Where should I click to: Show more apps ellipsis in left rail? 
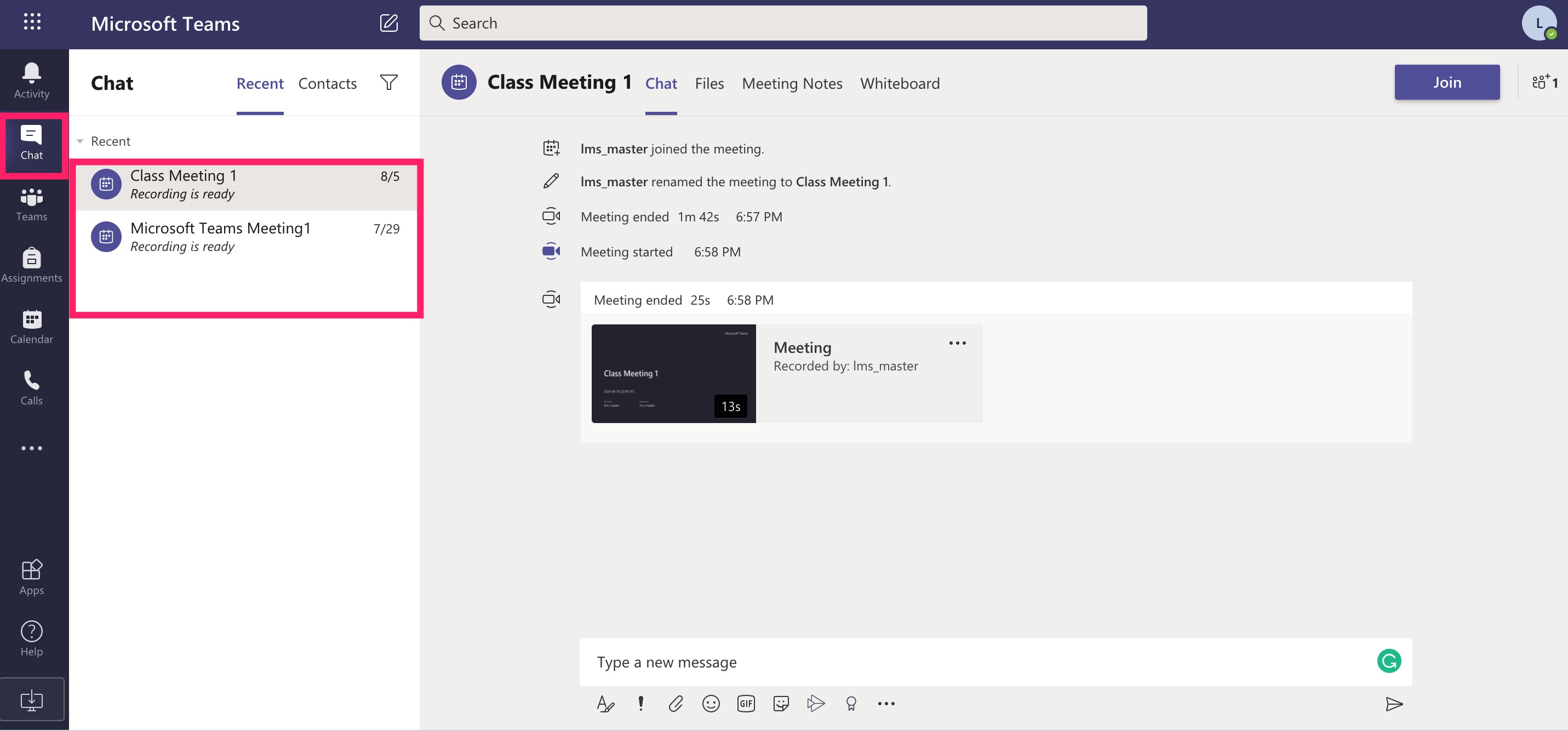32,449
